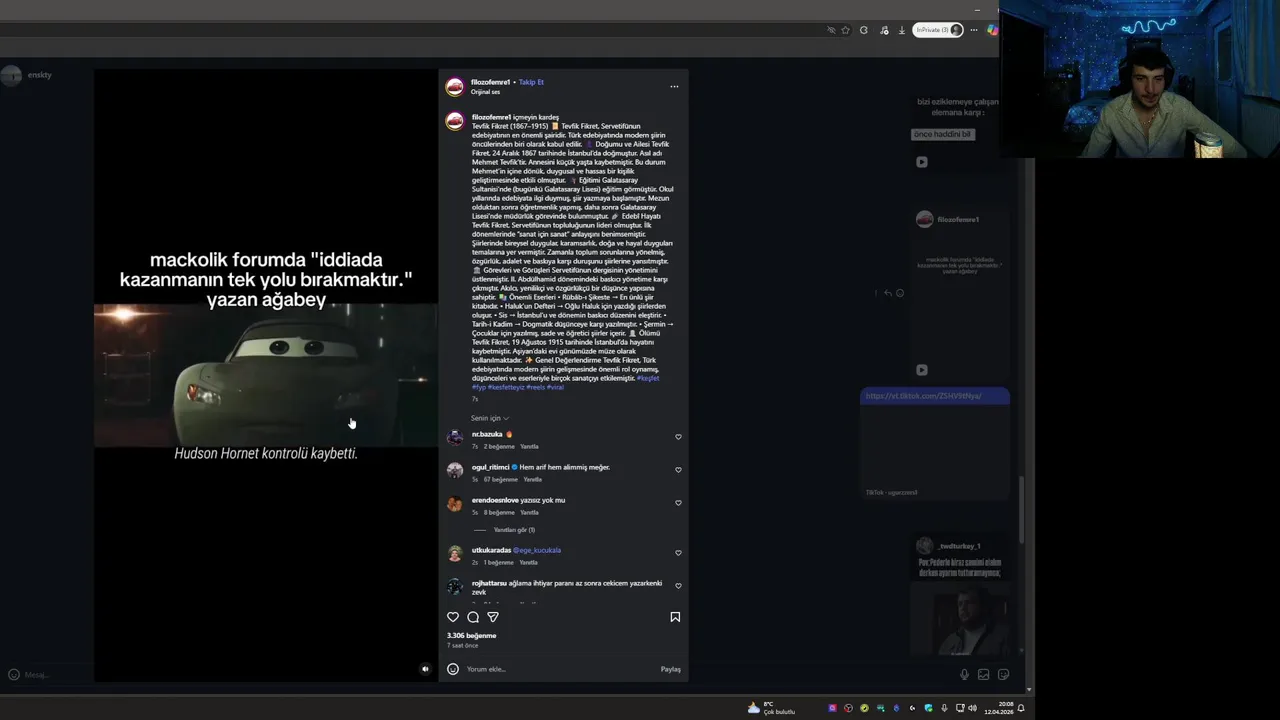Like nr.bazuka's comment
1280x720 pixels.
click(678, 437)
